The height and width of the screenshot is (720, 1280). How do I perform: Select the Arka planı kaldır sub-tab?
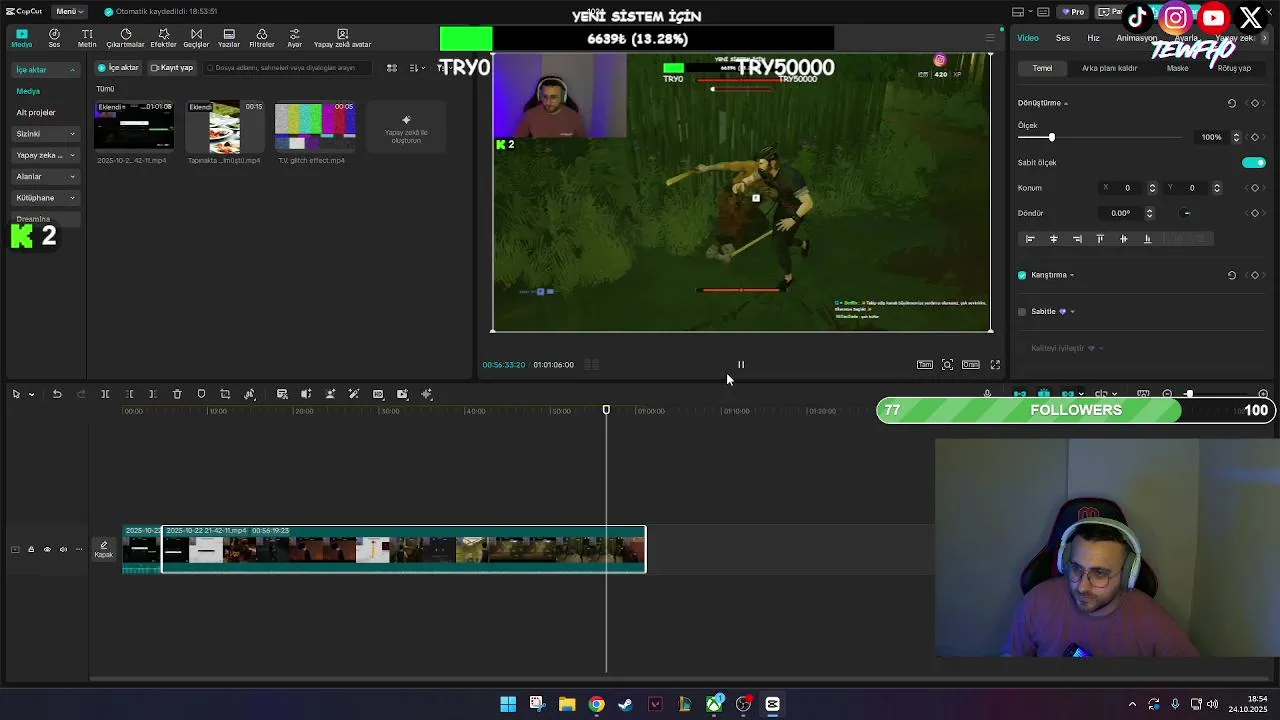click(1109, 69)
